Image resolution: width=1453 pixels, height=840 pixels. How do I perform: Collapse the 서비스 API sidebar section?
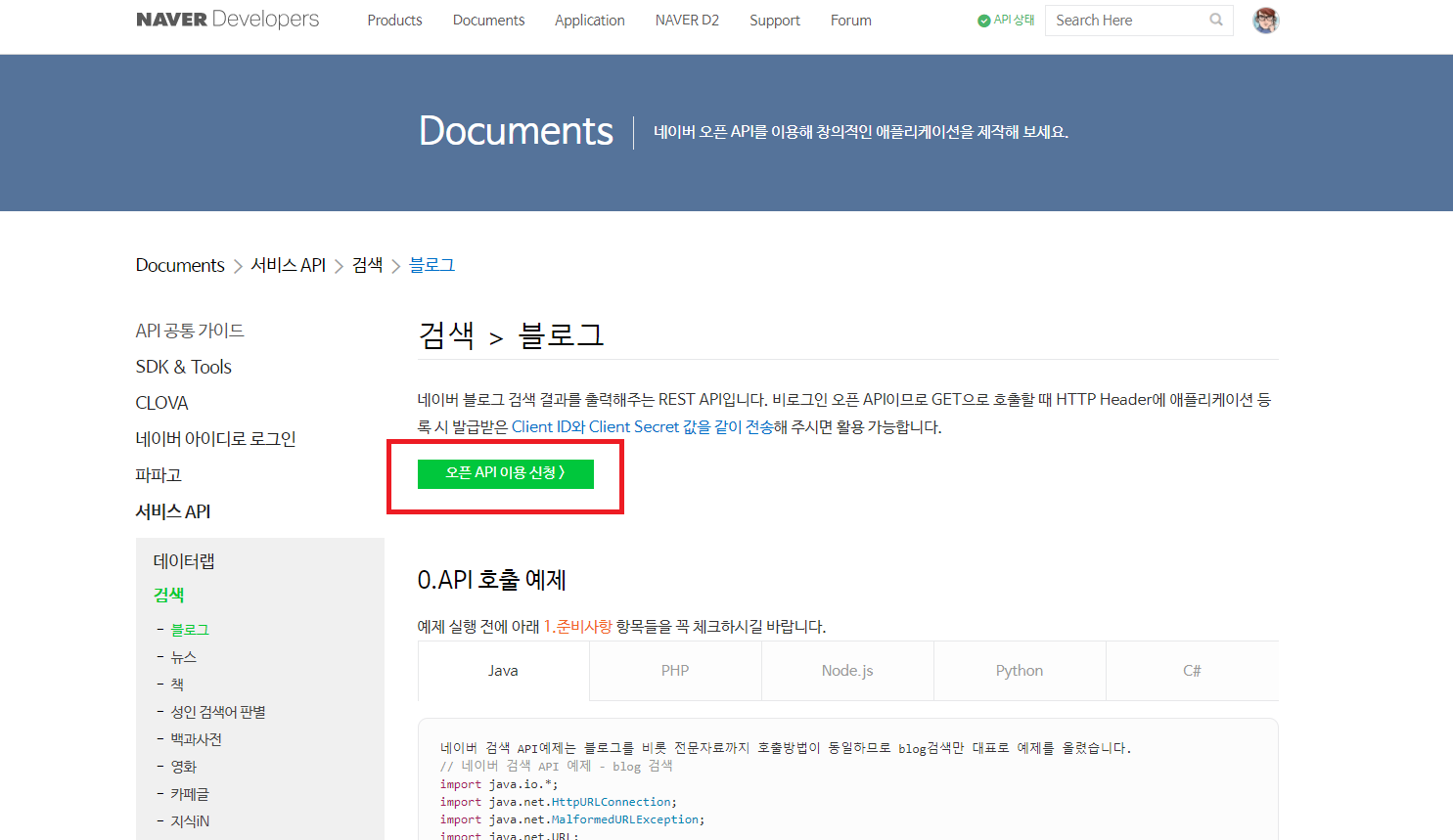pos(173,511)
